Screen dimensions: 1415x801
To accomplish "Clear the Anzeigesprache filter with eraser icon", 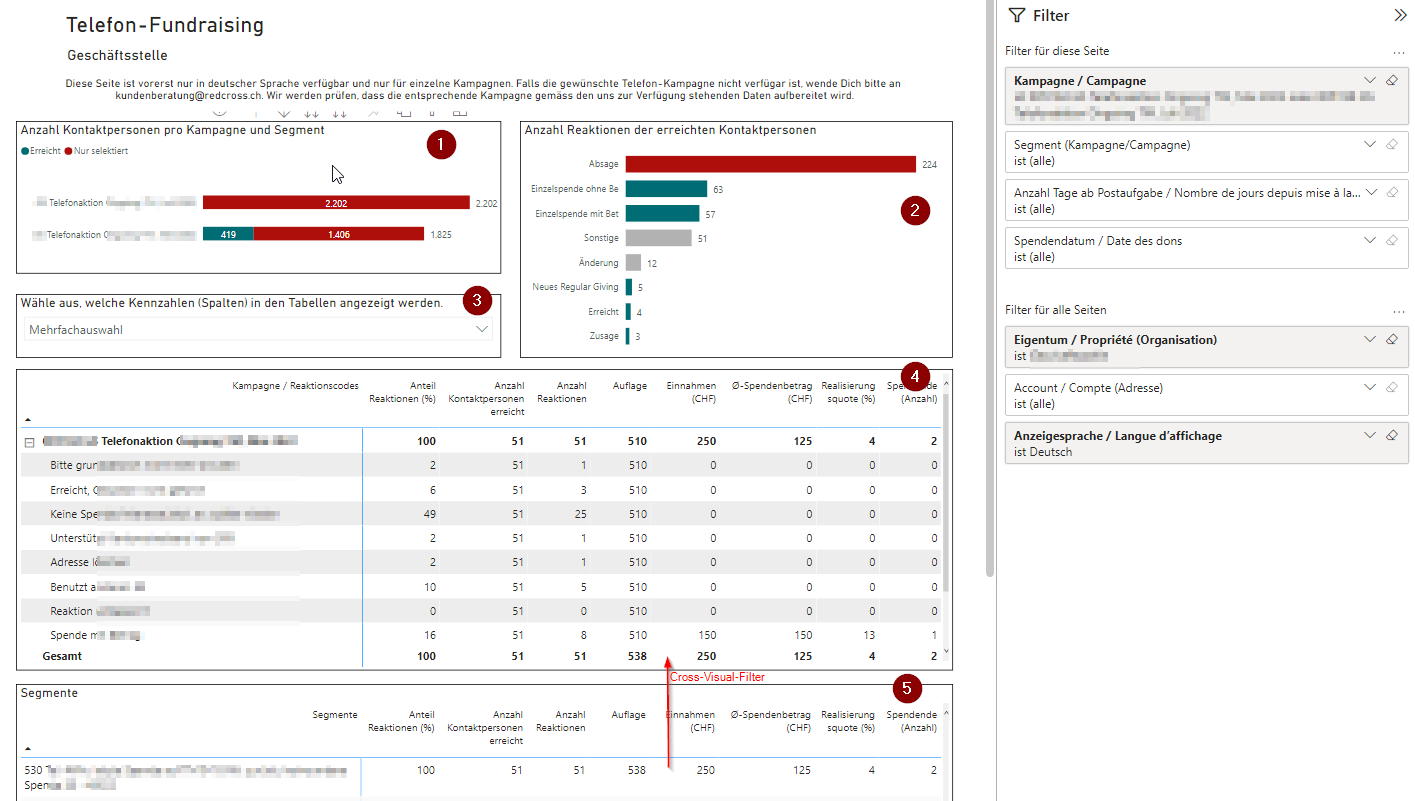I will 1391,435.
